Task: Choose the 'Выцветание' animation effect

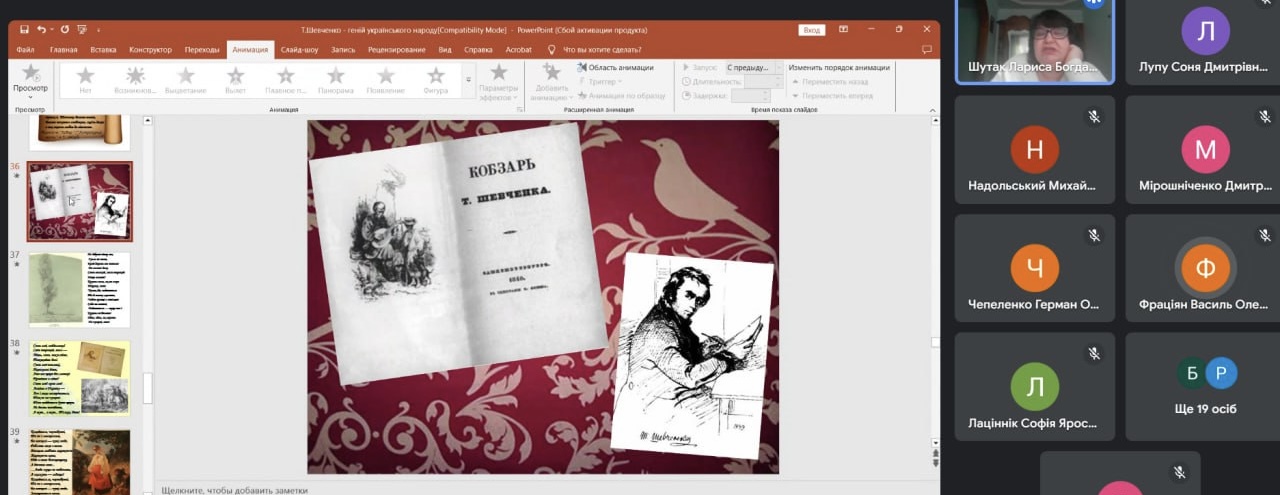Action: coord(186,80)
